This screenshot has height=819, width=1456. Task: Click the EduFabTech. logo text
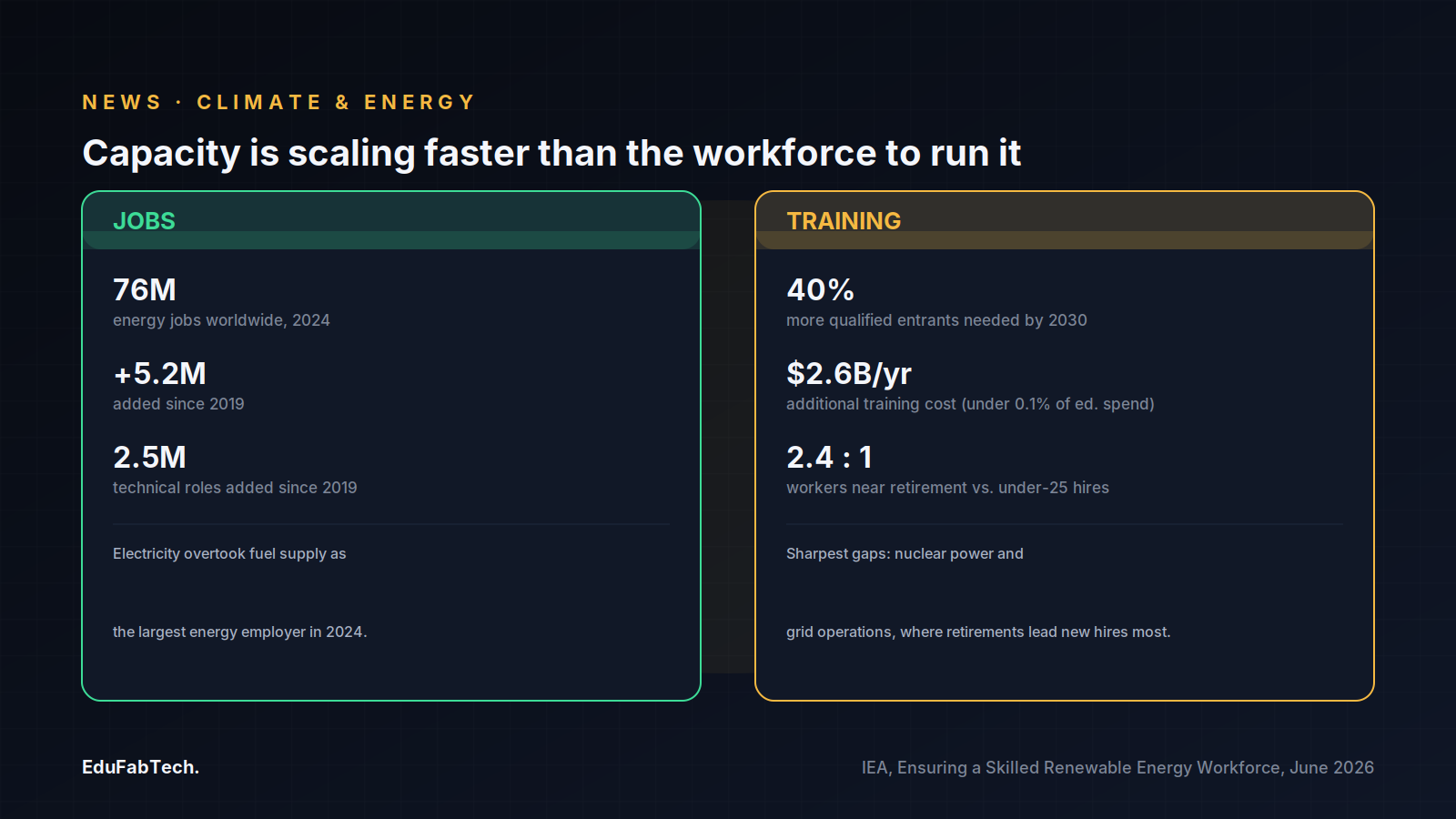[140, 767]
